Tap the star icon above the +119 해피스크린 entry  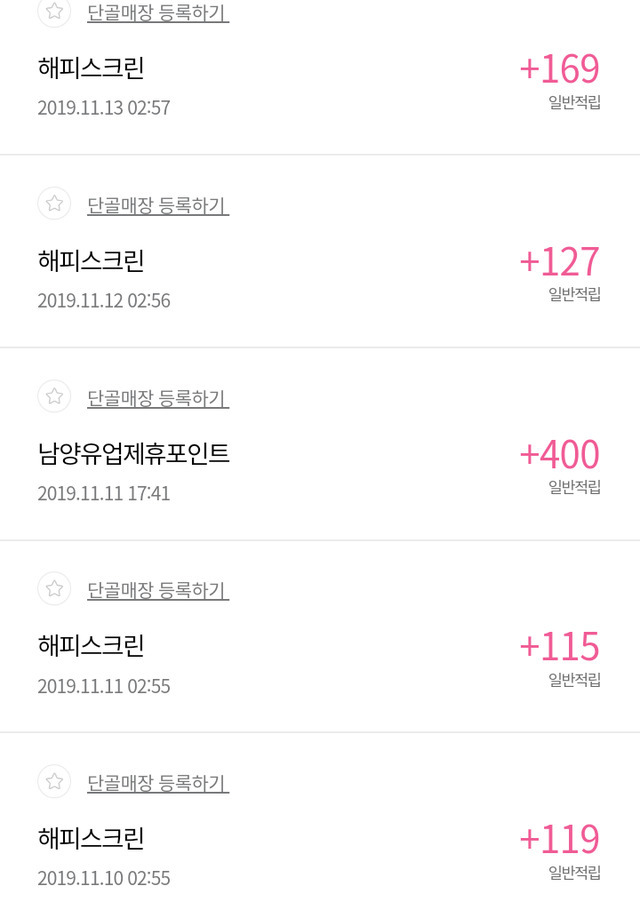tap(54, 780)
